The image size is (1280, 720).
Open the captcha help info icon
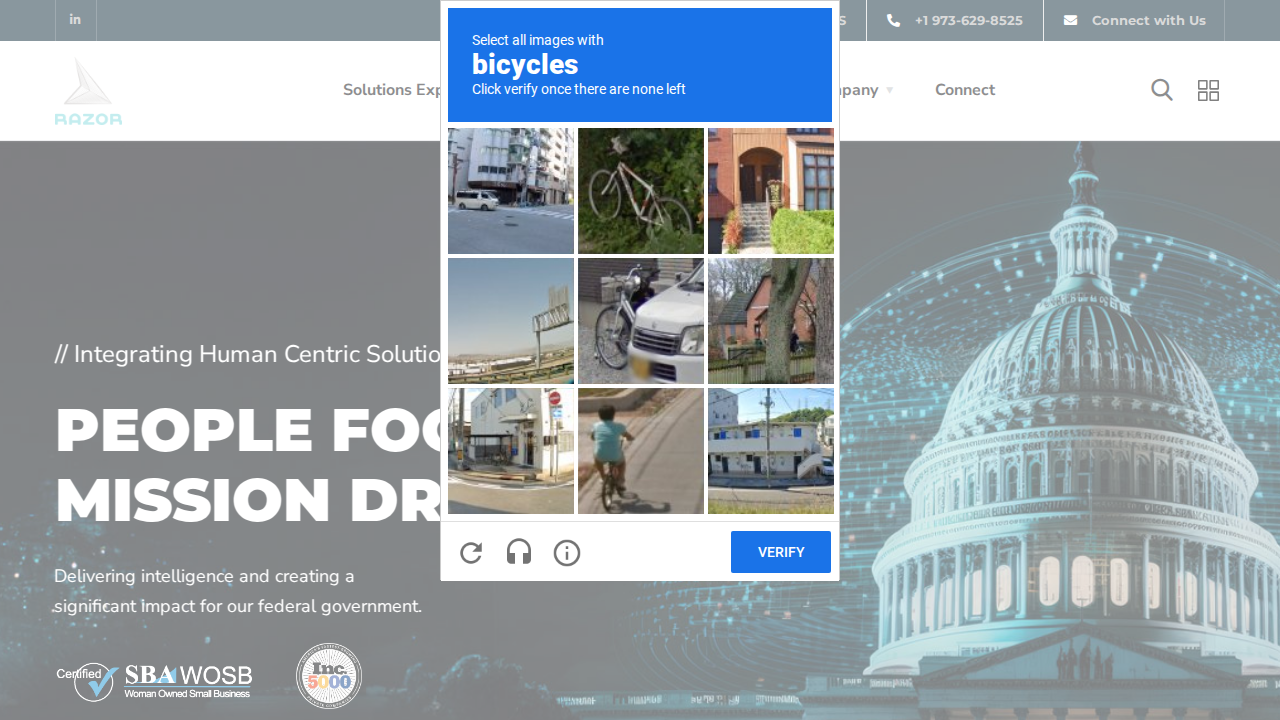[x=567, y=553]
